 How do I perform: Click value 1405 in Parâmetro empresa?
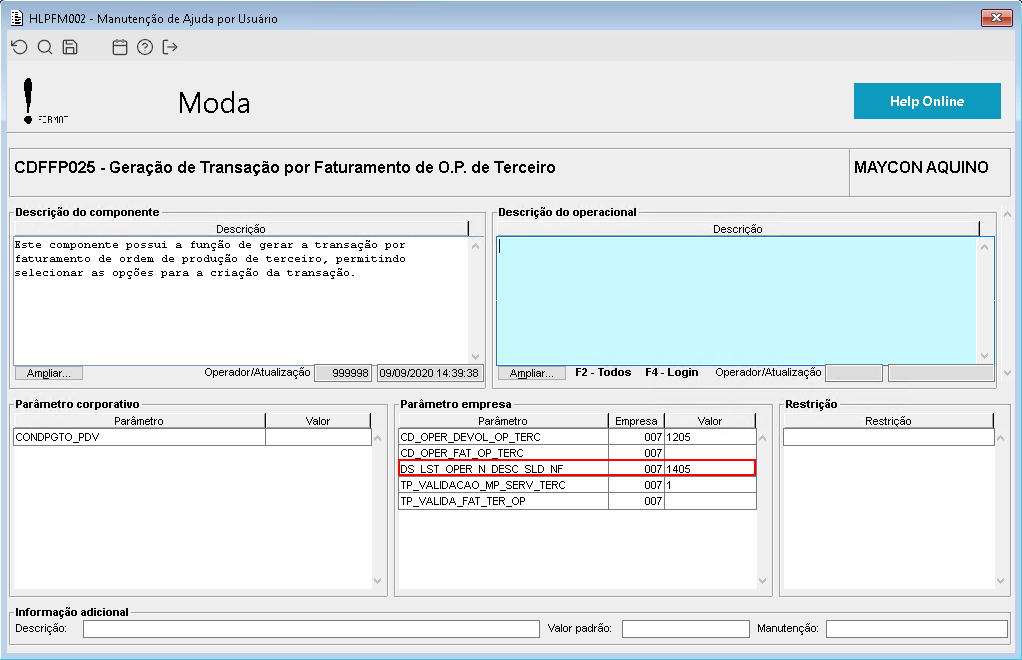click(710, 469)
